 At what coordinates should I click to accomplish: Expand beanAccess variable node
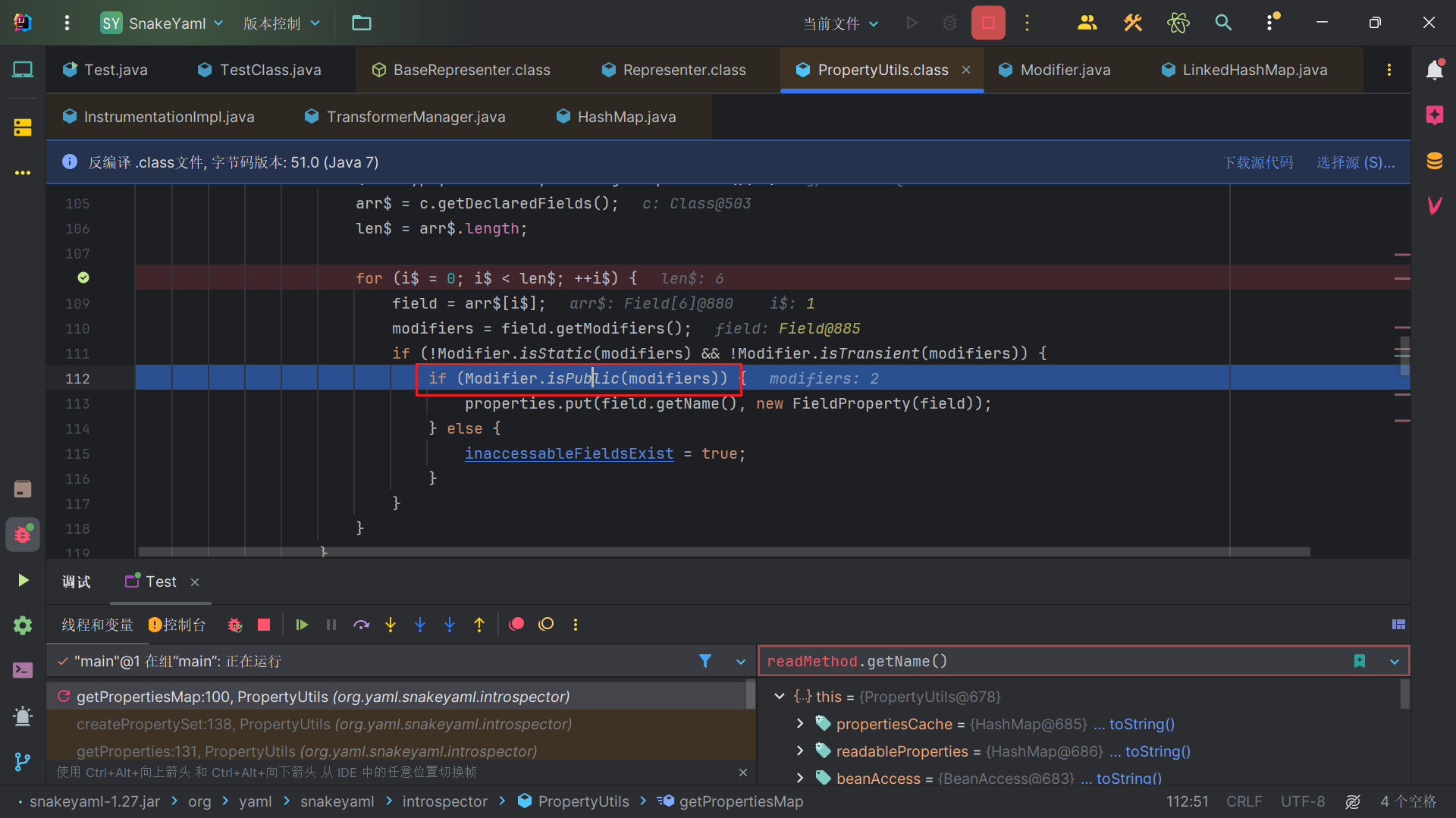(x=800, y=778)
